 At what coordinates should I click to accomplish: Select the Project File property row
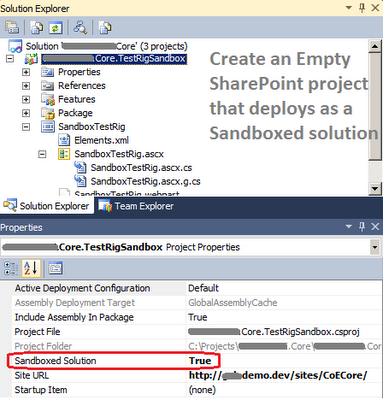(x=197, y=332)
